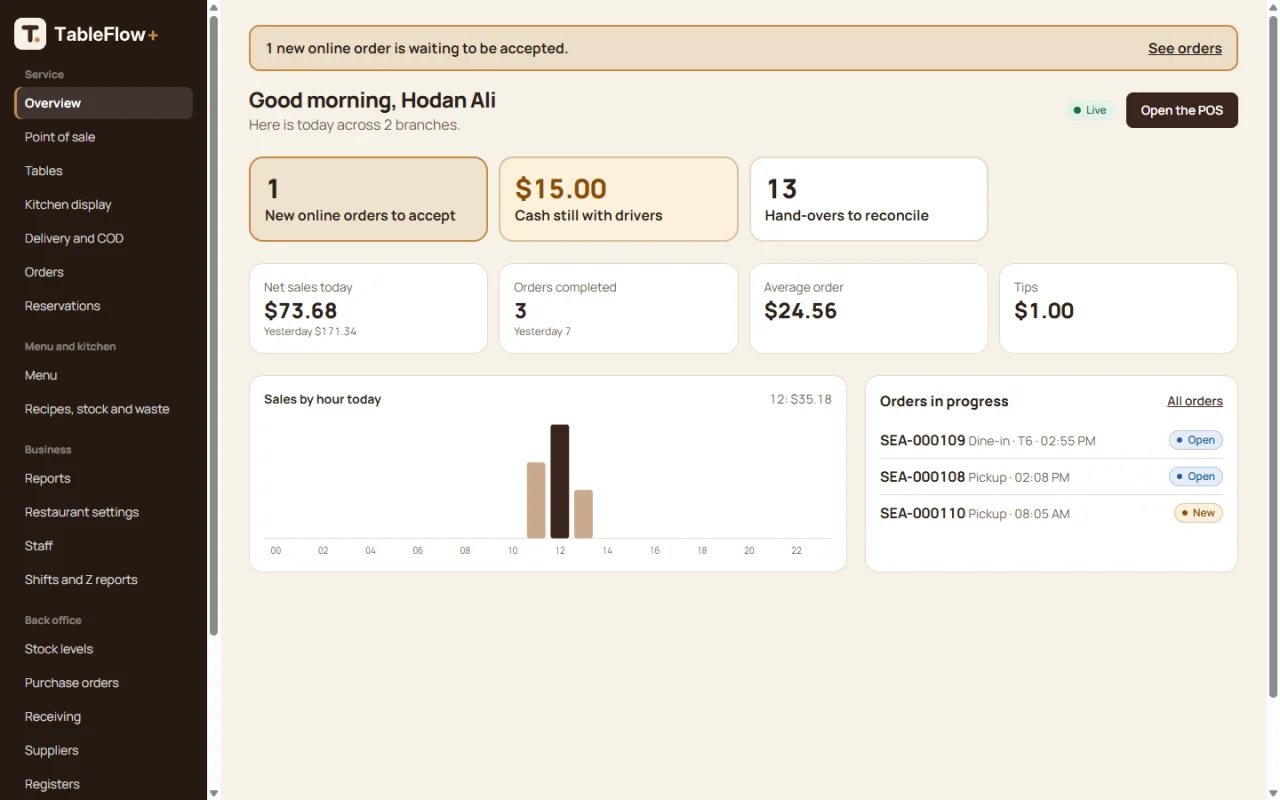Click the TableFlow logo icon
The height and width of the screenshot is (800, 1280).
click(x=30, y=34)
